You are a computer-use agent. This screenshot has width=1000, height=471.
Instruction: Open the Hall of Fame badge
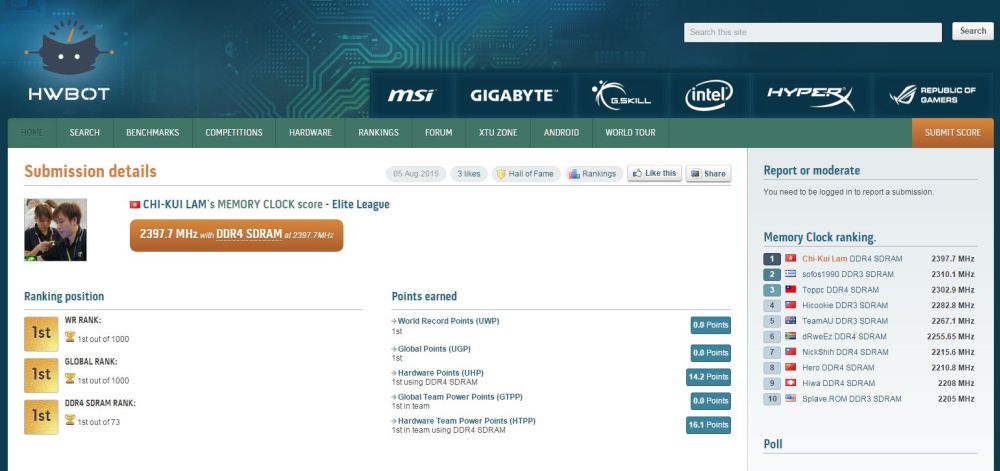tap(524, 174)
